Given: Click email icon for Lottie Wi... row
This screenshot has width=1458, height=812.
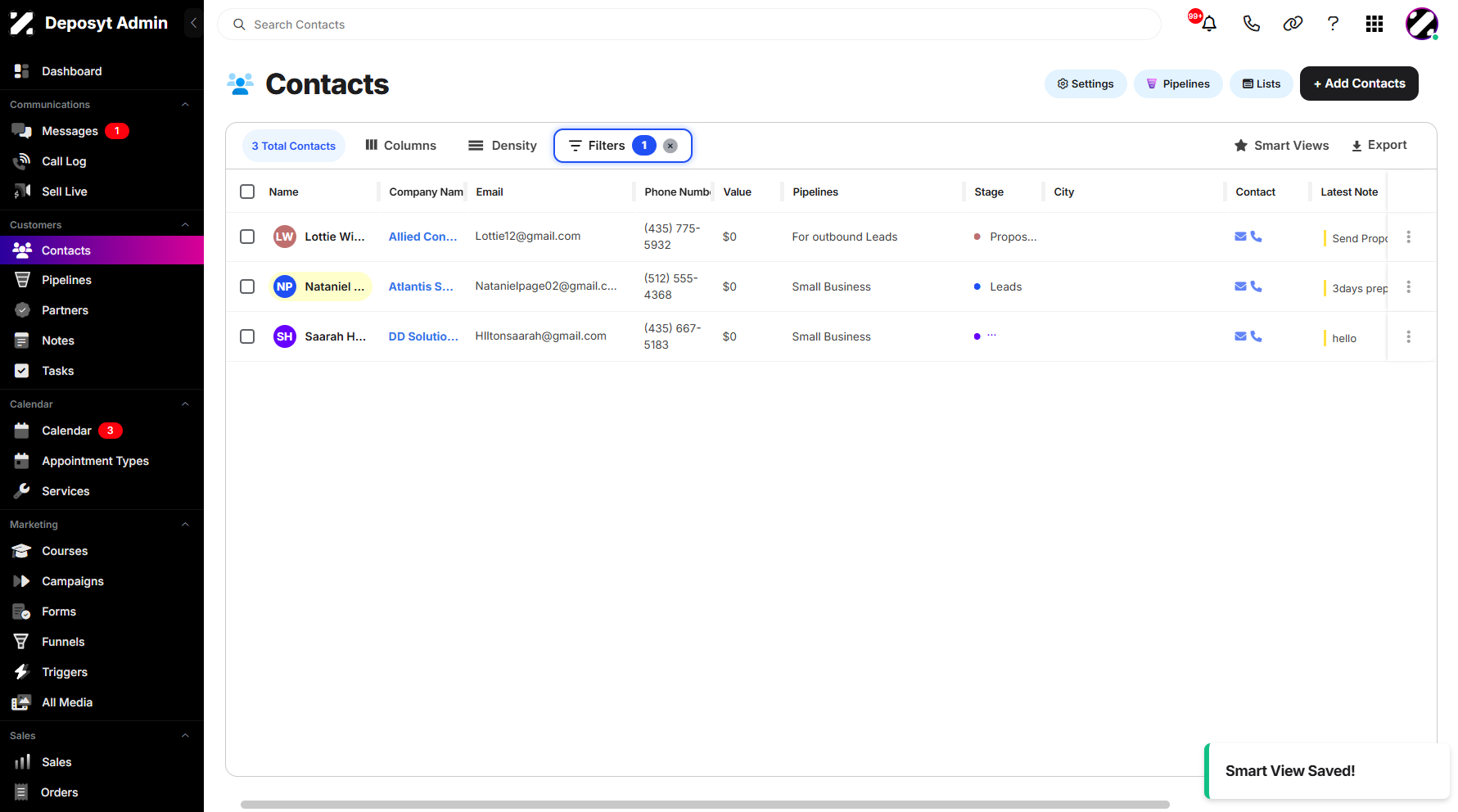Looking at the screenshot, I should tap(1240, 237).
